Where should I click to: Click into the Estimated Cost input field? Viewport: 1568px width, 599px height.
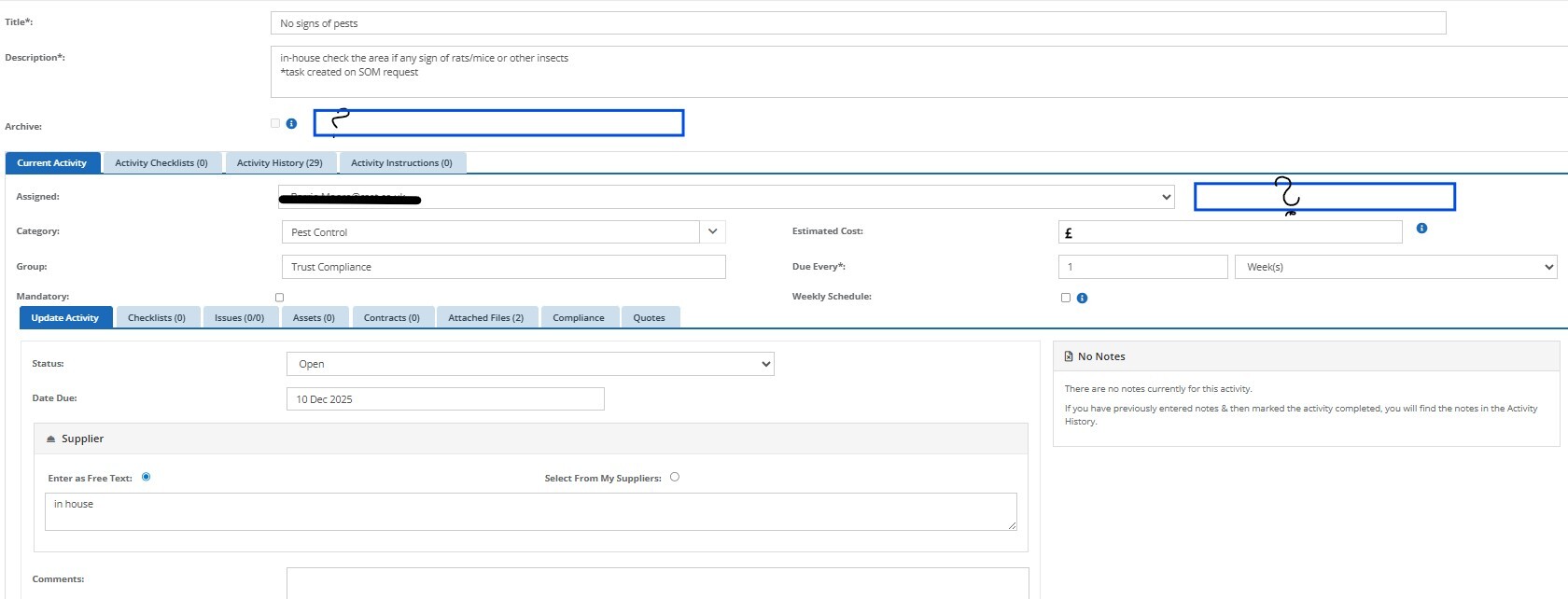(x=1230, y=232)
